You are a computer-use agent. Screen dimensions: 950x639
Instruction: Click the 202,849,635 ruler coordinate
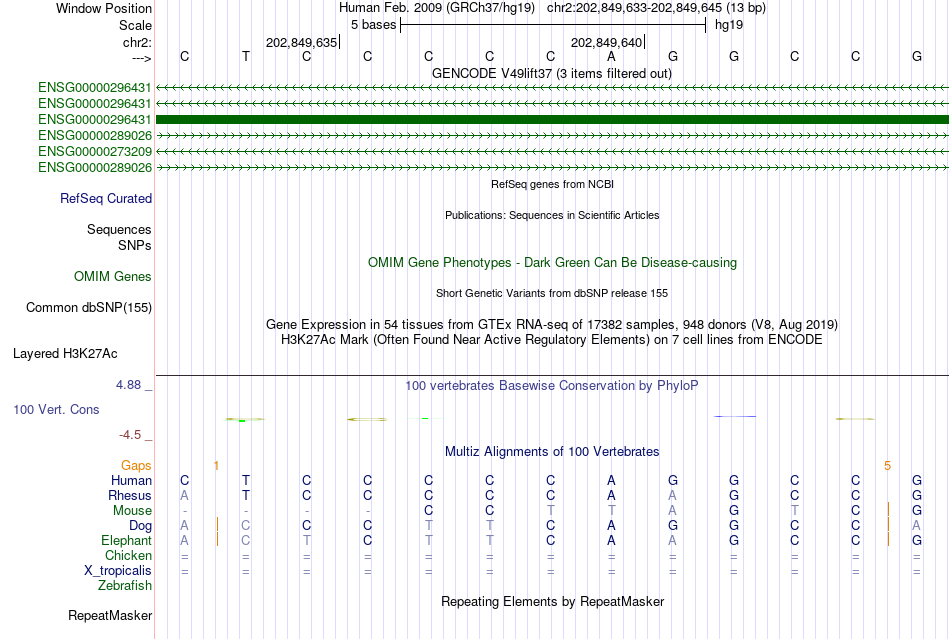tap(301, 42)
